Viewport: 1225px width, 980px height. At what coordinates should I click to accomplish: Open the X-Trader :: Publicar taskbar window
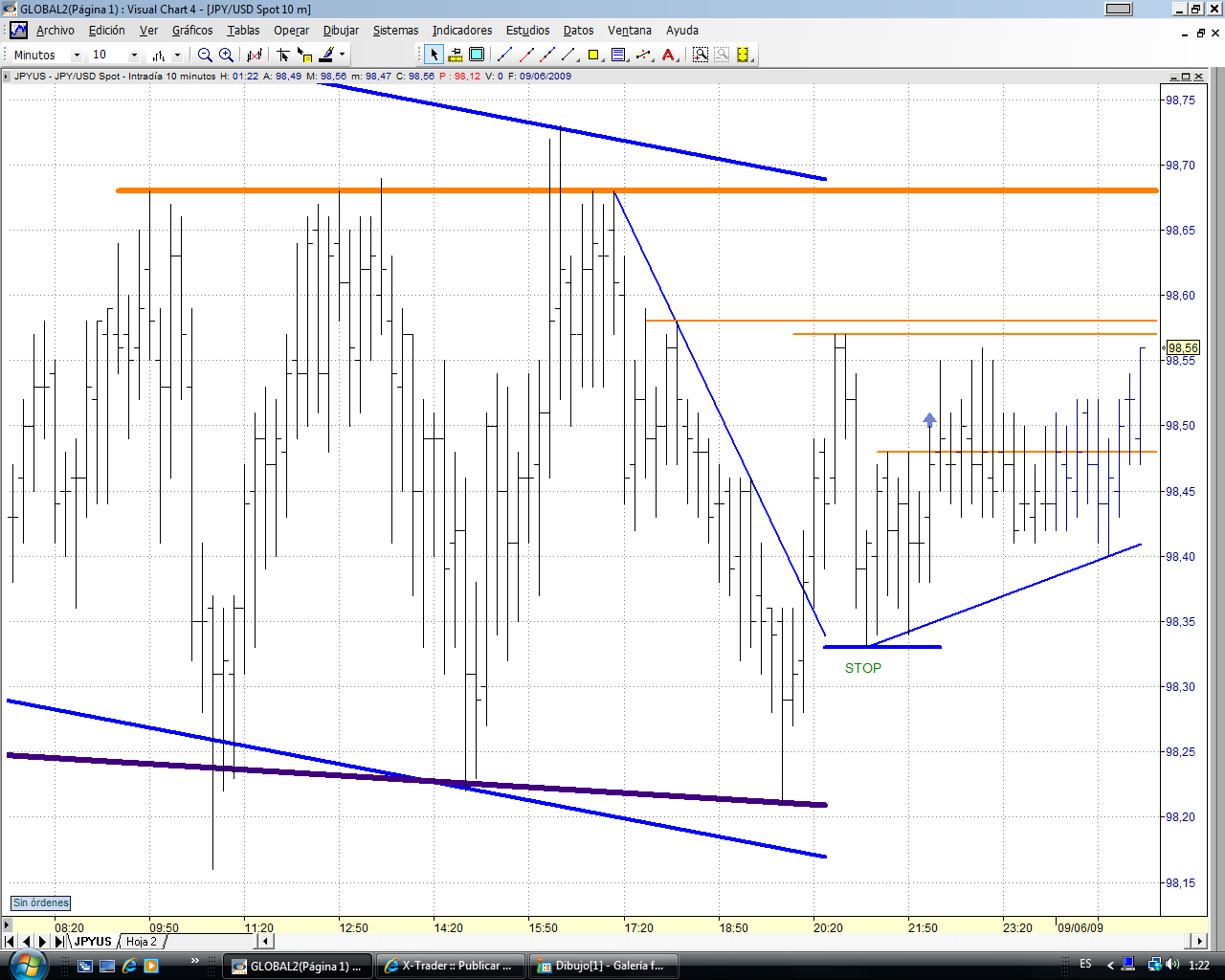tap(450, 966)
